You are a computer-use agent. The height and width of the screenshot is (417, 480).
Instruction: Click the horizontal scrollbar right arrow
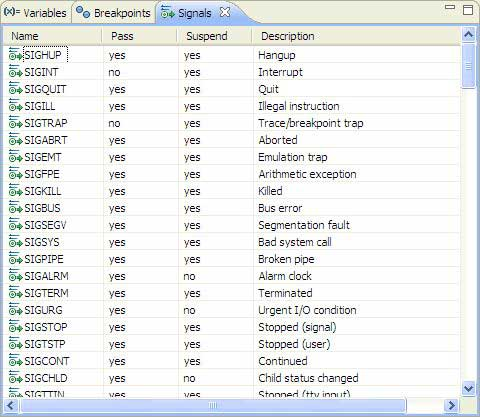pos(452,405)
